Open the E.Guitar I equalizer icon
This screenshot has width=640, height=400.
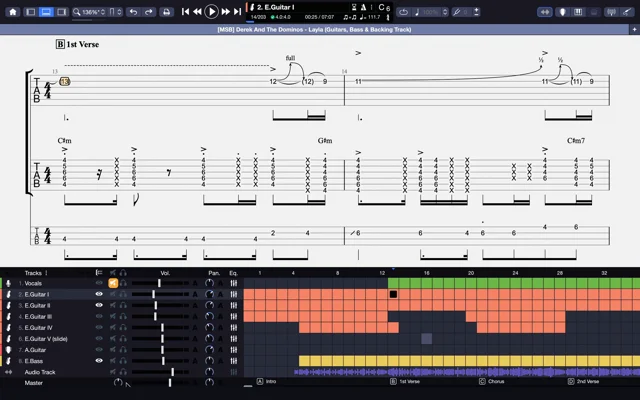coord(234,295)
